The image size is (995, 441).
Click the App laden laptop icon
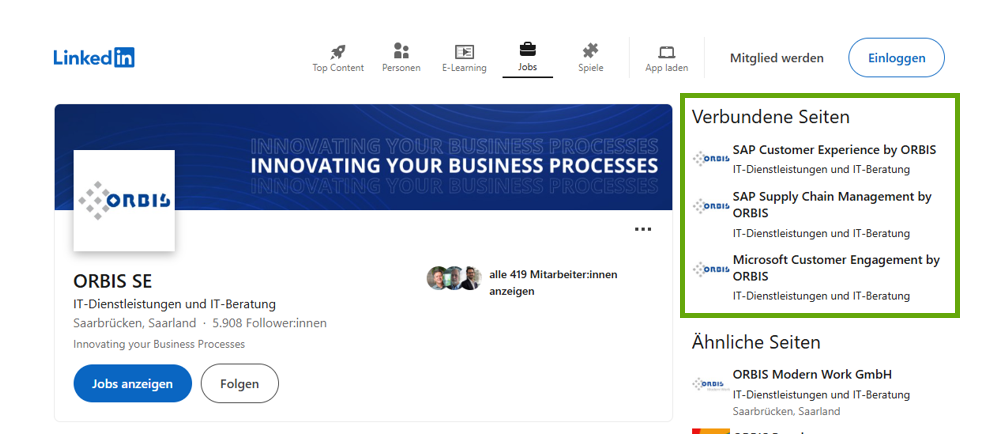pyautogui.click(x=666, y=53)
